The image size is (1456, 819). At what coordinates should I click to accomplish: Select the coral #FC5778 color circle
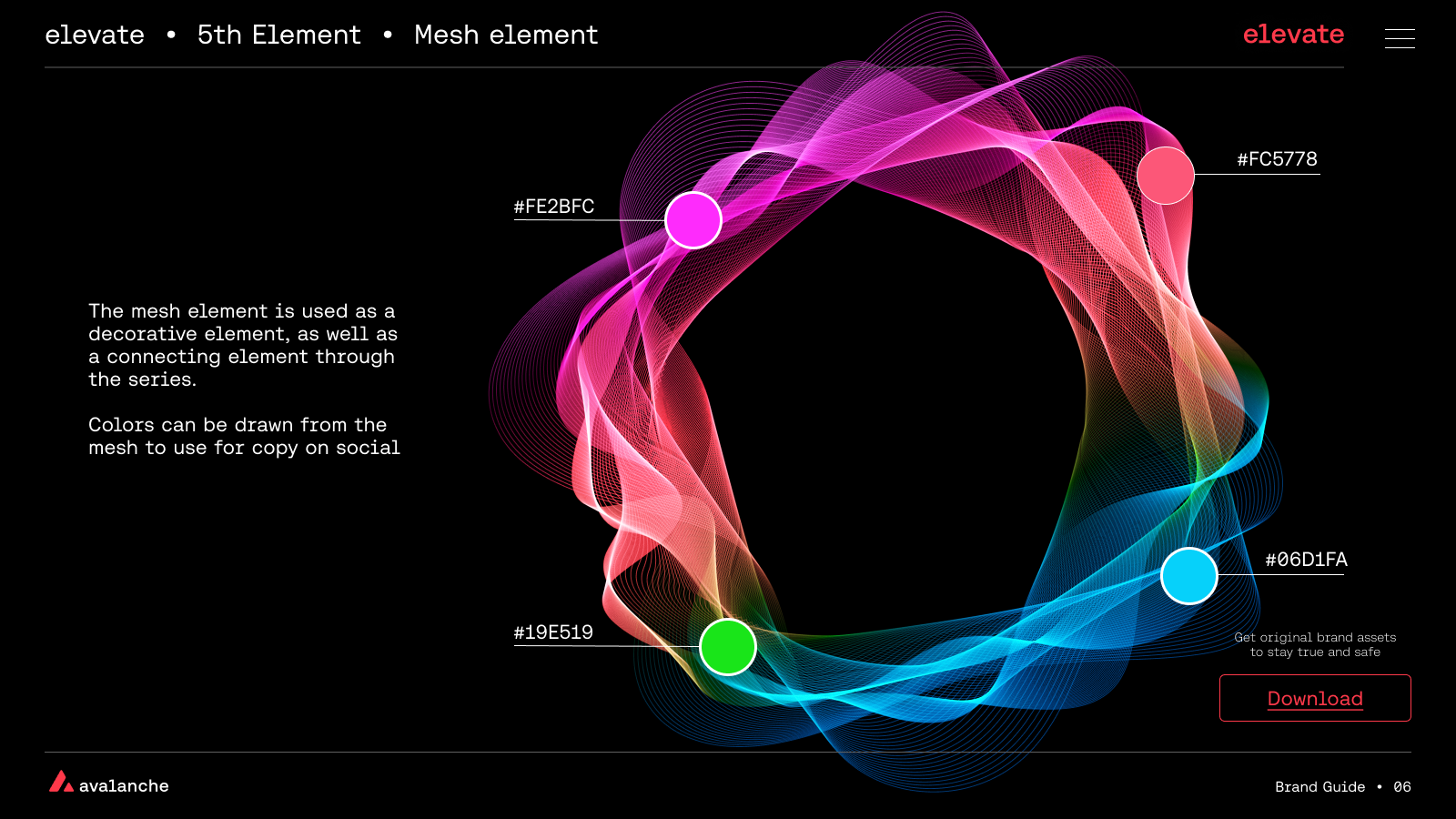tap(1166, 176)
